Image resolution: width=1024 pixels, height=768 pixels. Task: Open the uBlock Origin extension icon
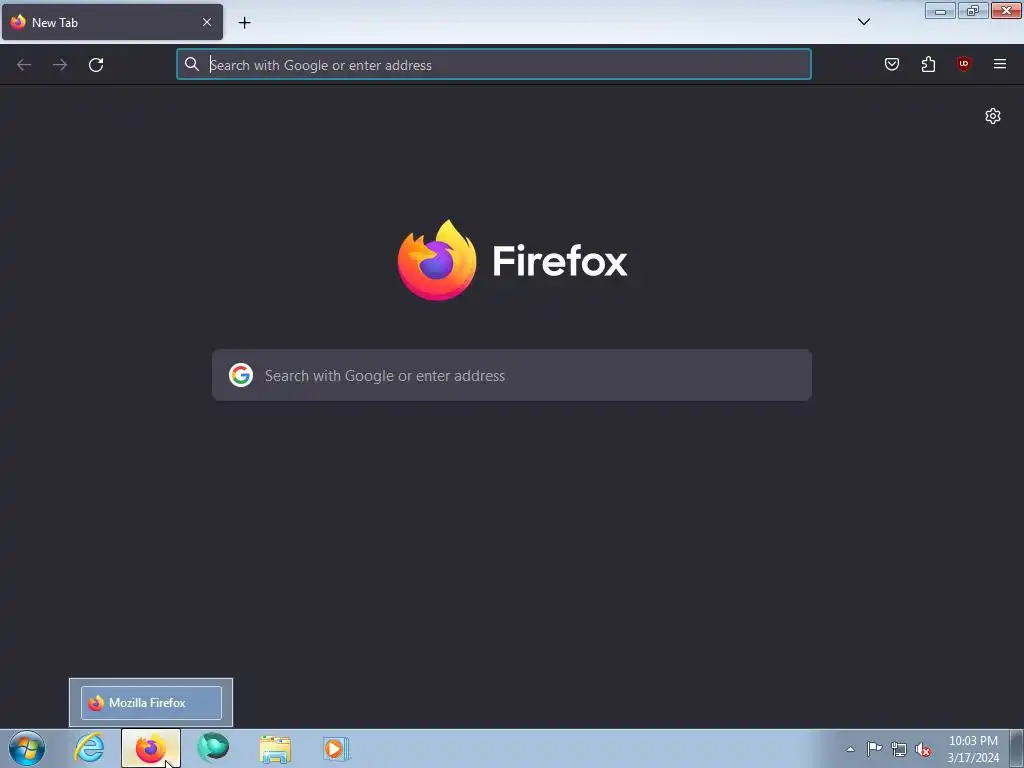pos(964,64)
